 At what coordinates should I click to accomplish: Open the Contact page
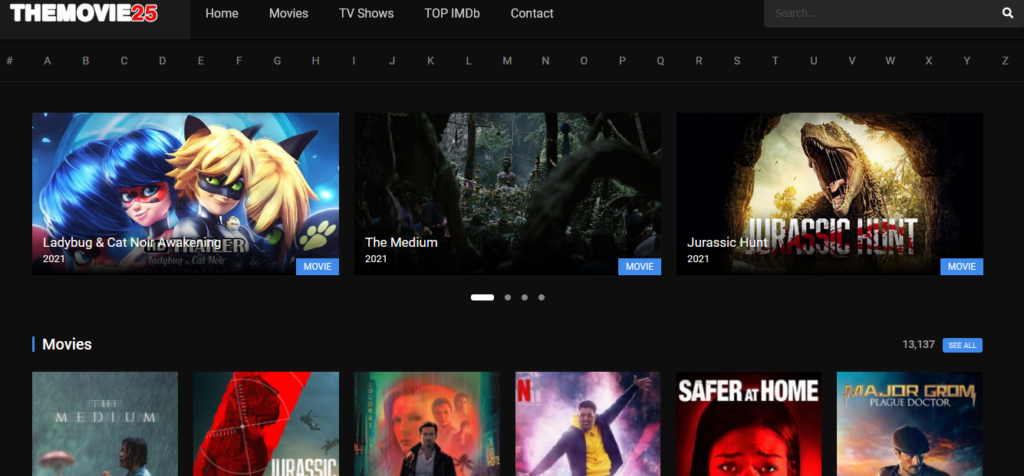click(x=532, y=14)
